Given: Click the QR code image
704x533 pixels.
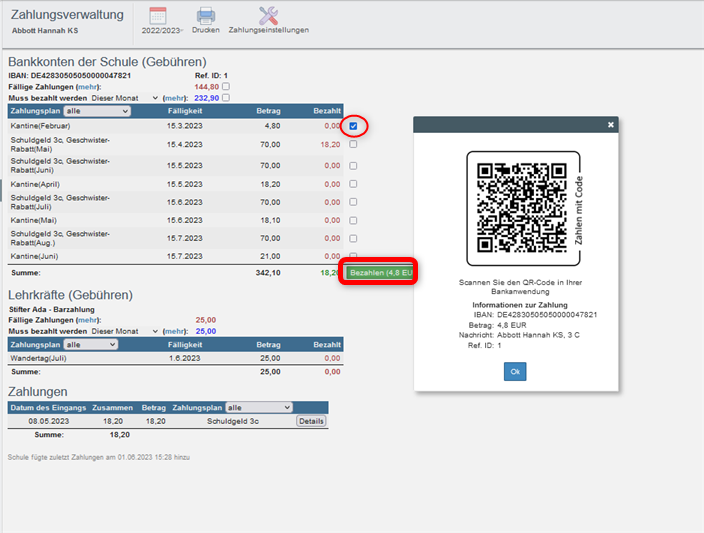Looking at the screenshot, I should [x=521, y=208].
